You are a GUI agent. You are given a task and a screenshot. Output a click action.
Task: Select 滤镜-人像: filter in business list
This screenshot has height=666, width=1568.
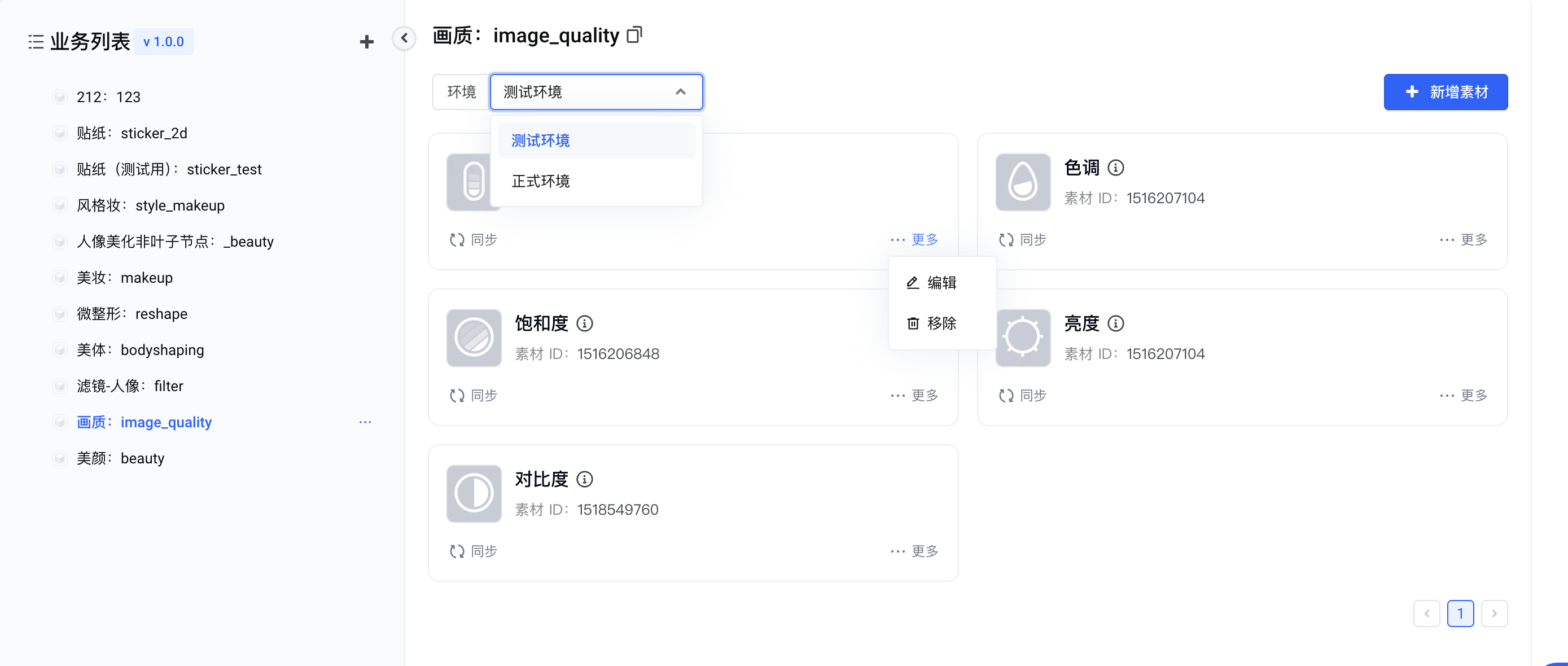click(x=130, y=386)
